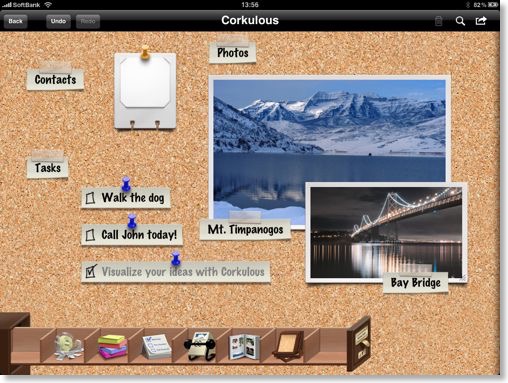The image size is (508, 383).
Task: Click the trash can icon
Action: click(438, 21)
